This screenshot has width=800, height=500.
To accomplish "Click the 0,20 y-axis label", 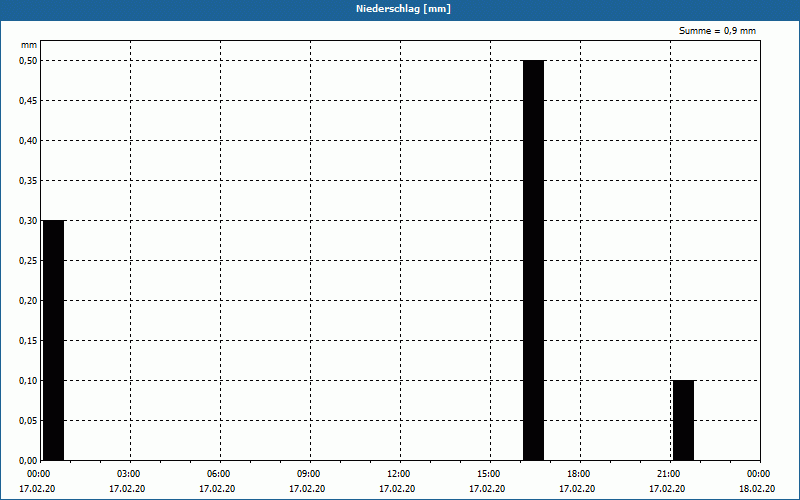I will (28, 301).
